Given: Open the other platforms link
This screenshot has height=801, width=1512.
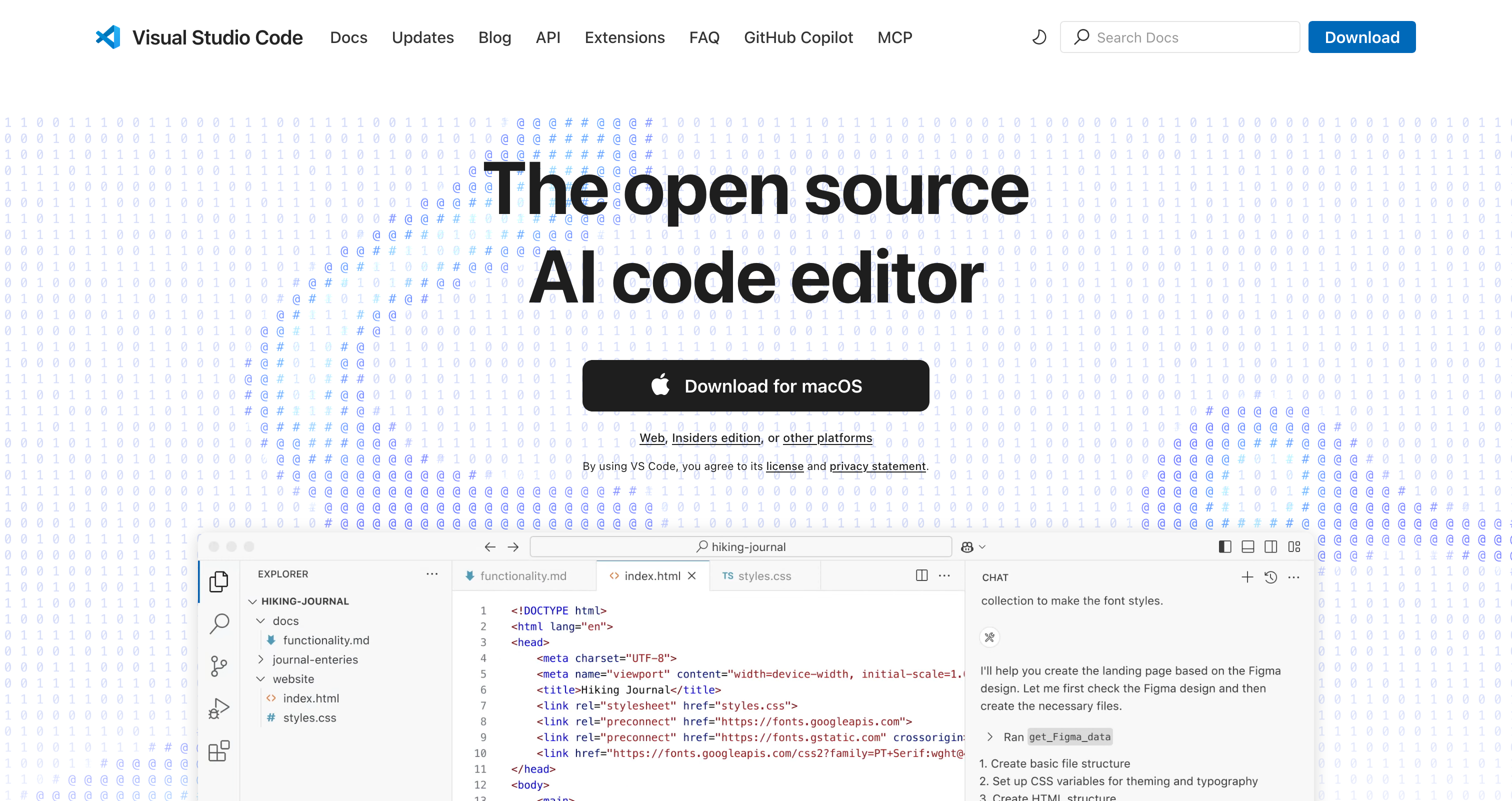Looking at the screenshot, I should click(x=827, y=438).
